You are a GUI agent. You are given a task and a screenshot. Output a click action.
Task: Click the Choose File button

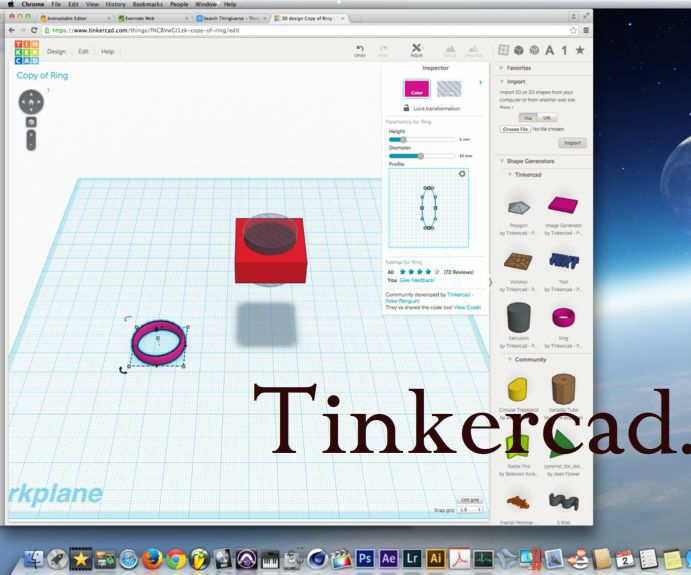(515, 129)
